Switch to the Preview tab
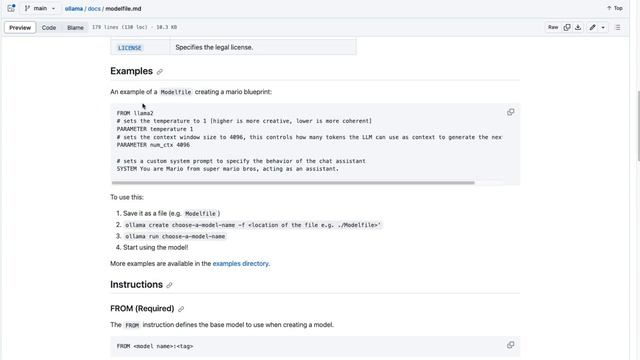 [x=20, y=27]
